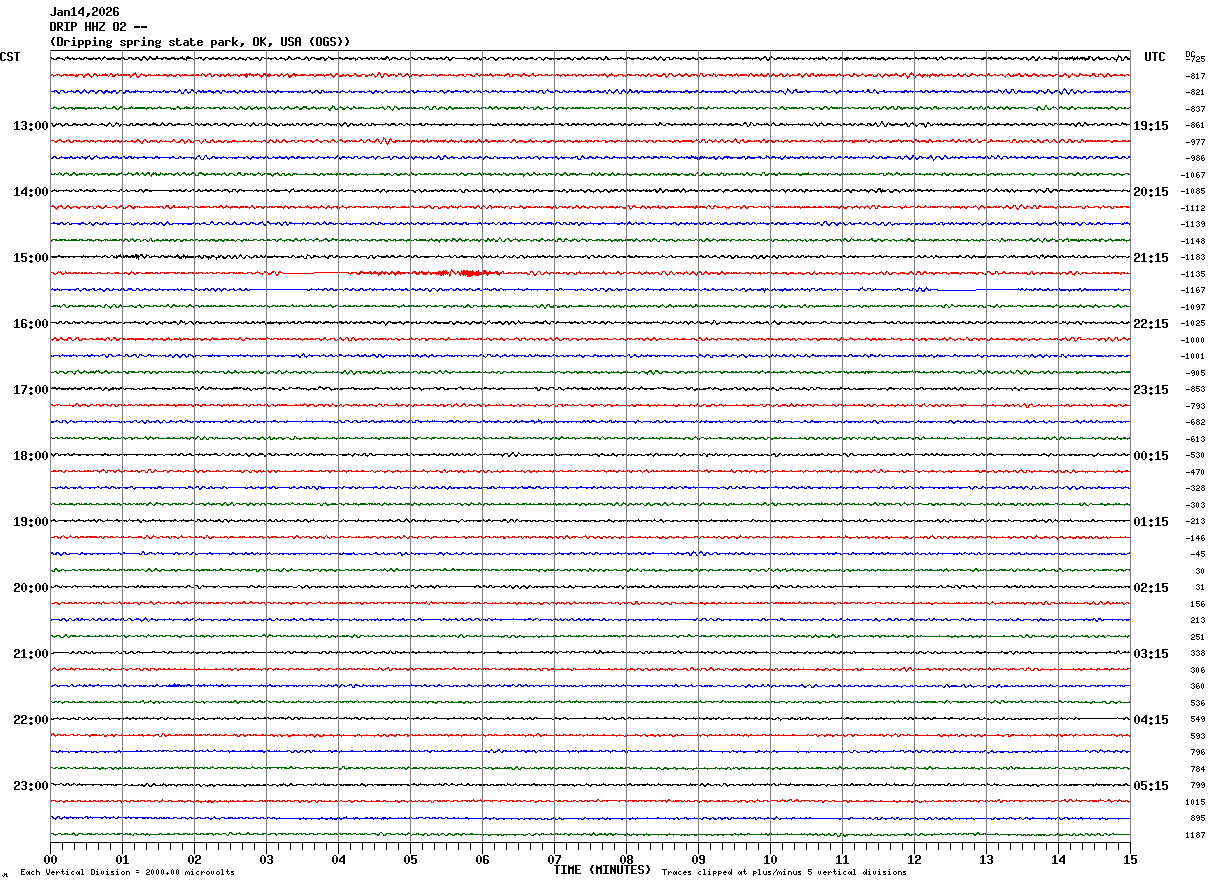Select the 21:00 CST row label
1210x886 pixels.
30,654
